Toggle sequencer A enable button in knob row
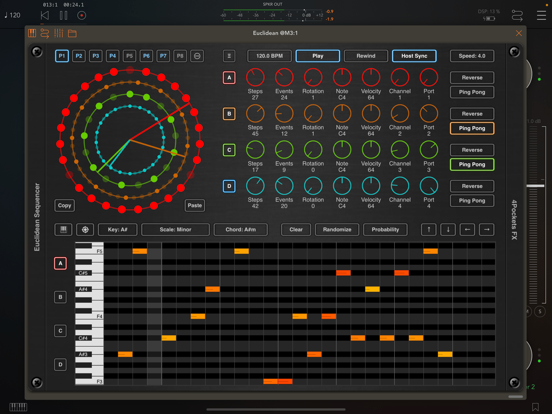 coord(229,77)
